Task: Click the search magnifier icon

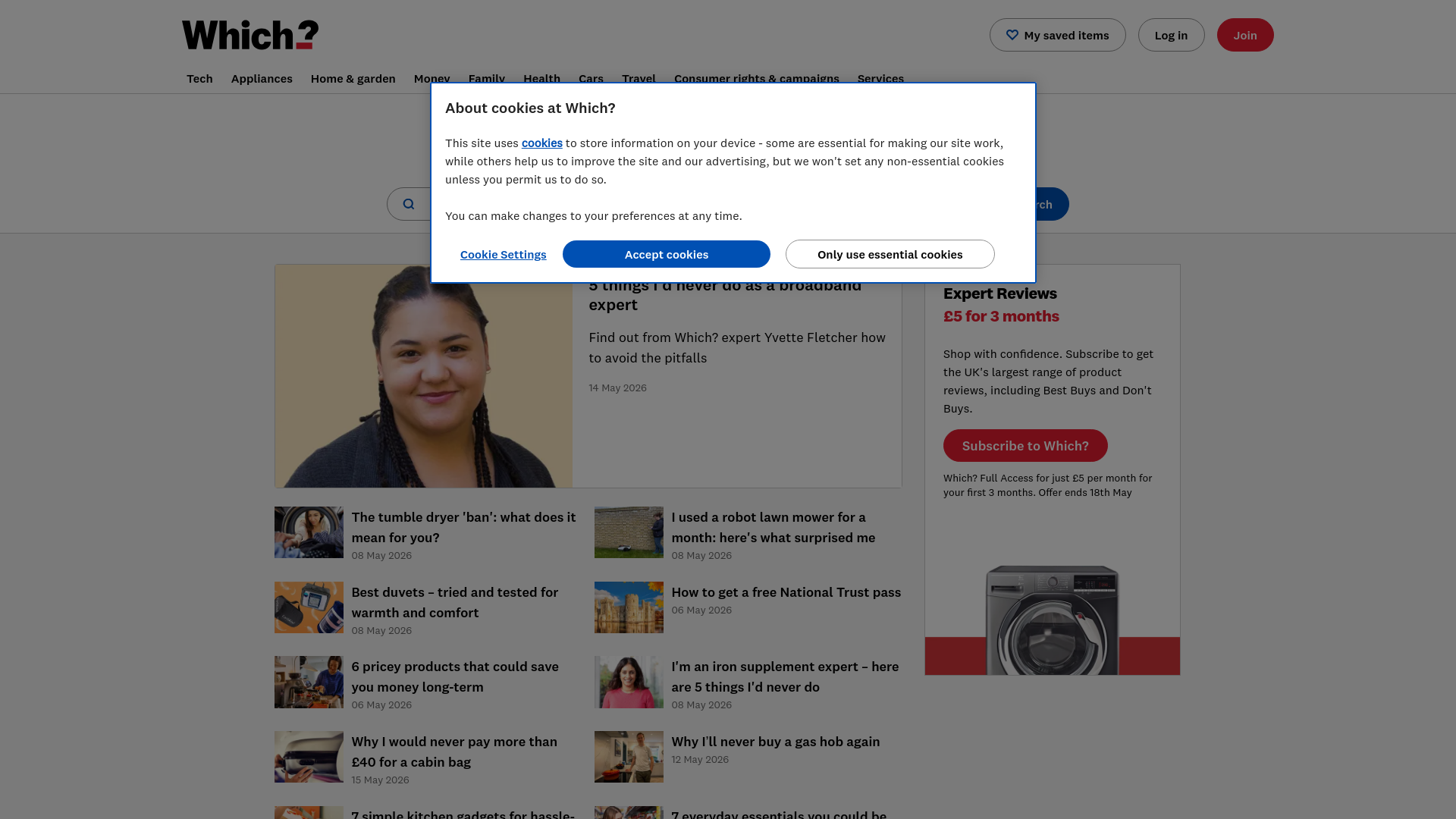Action: pyautogui.click(x=409, y=204)
